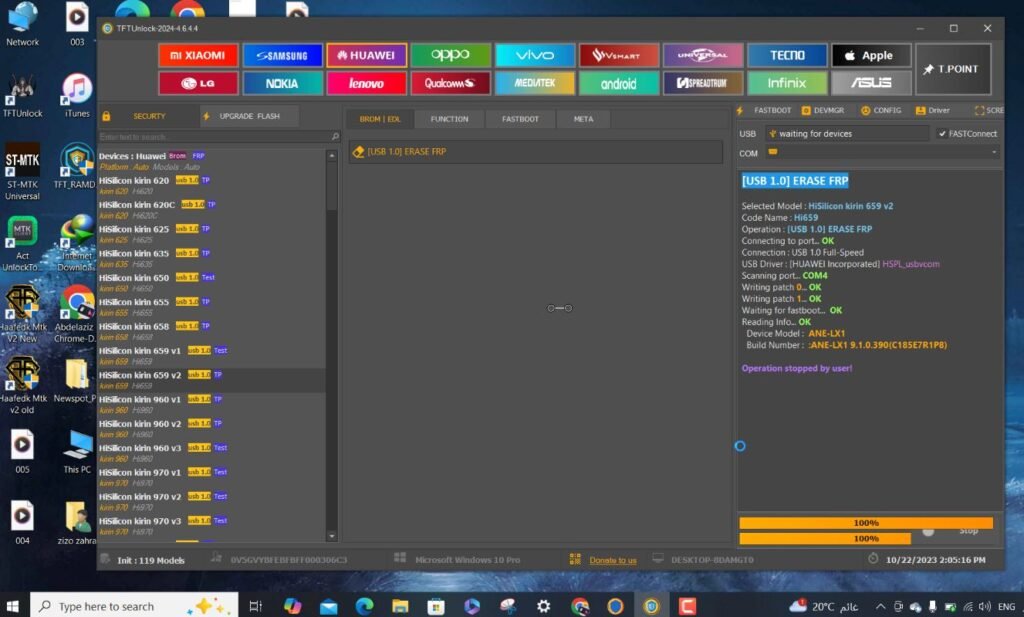This screenshot has height=617, width=1024.
Task: Select the Samsung brand button
Action: (282, 55)
